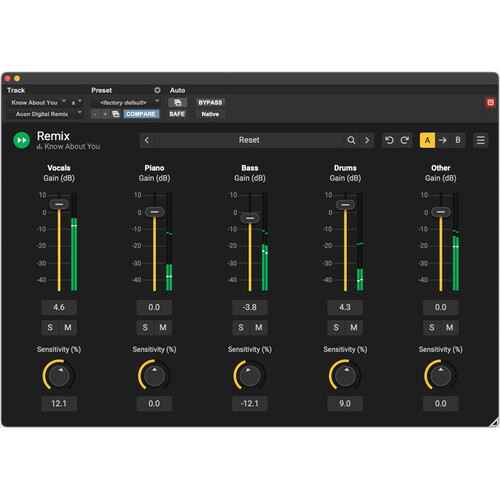Click the COMPARE button
Screen dimensions: 500x500
pyautogui.click(x=141, y=114)
